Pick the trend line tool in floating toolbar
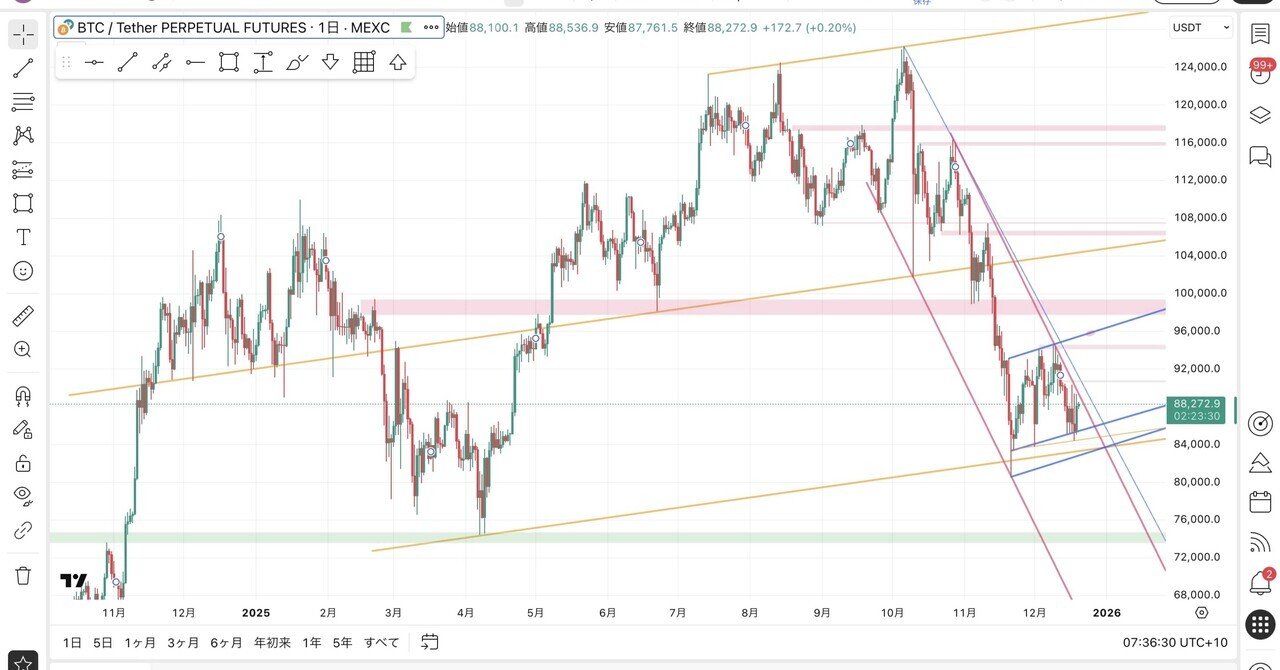 (128, 62)
